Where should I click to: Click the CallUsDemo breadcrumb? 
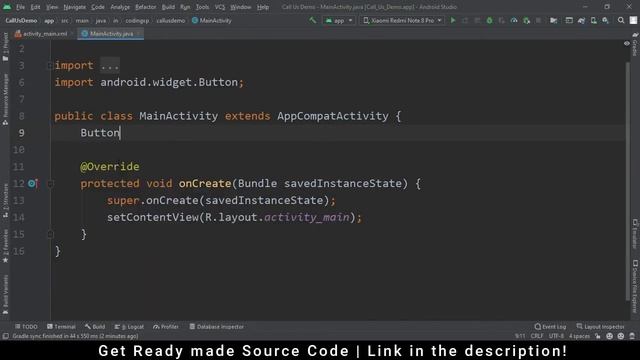[21, 20]
